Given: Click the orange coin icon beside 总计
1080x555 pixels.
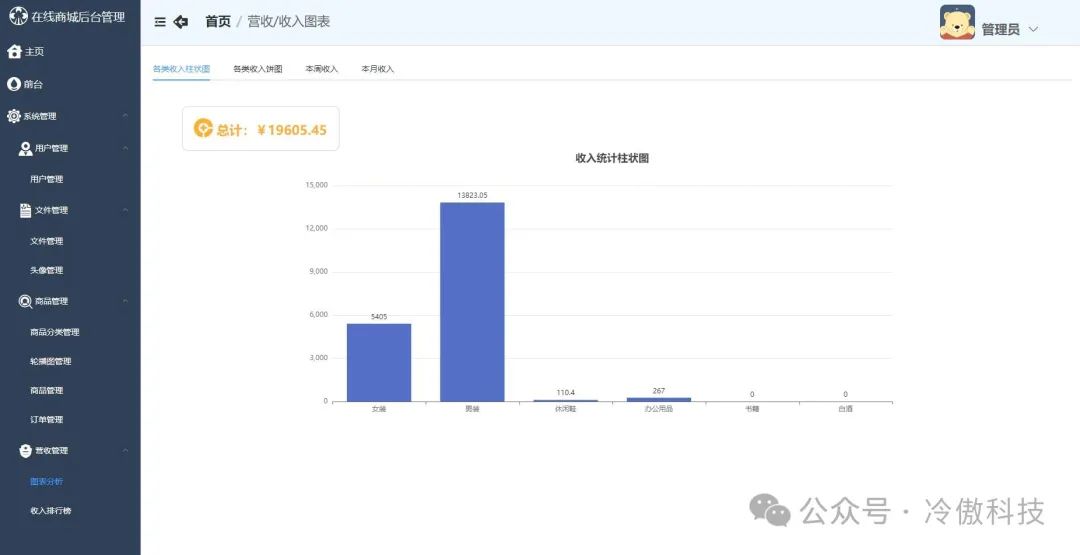Looking at the screenshot, I should click(203, 128).
